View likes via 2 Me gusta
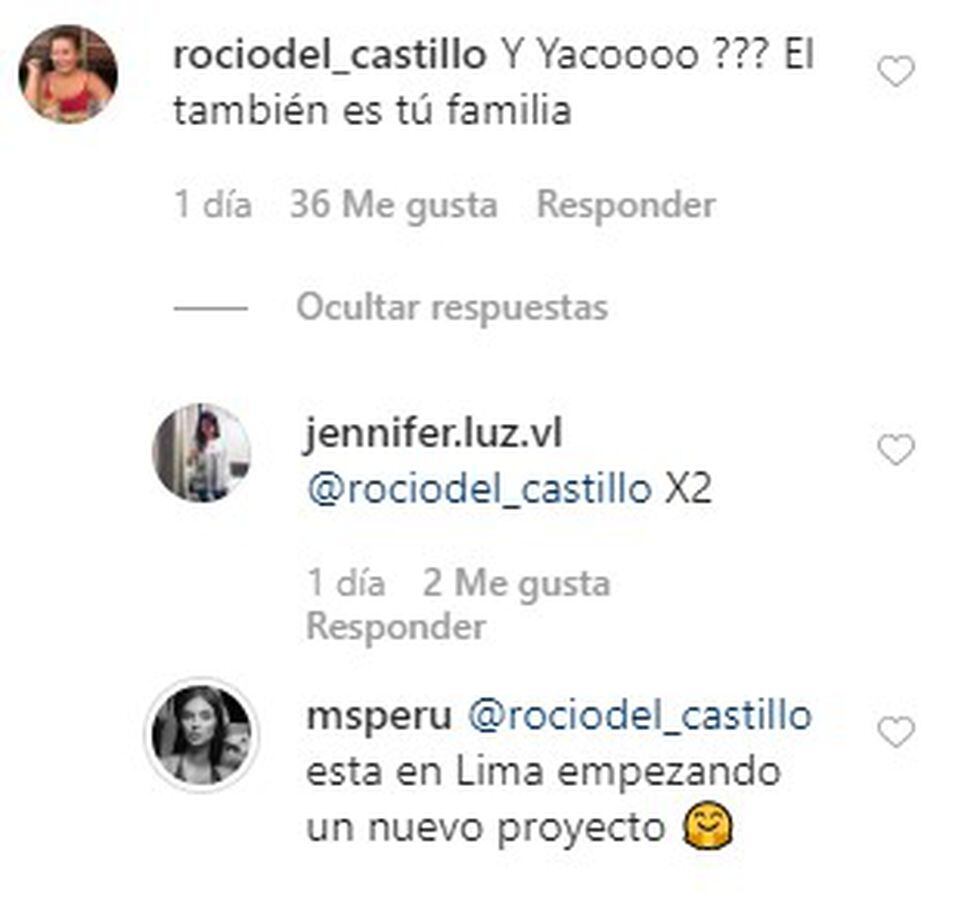Screen dimensions: 980x909 pyautogui.click(x=516, y=583)
